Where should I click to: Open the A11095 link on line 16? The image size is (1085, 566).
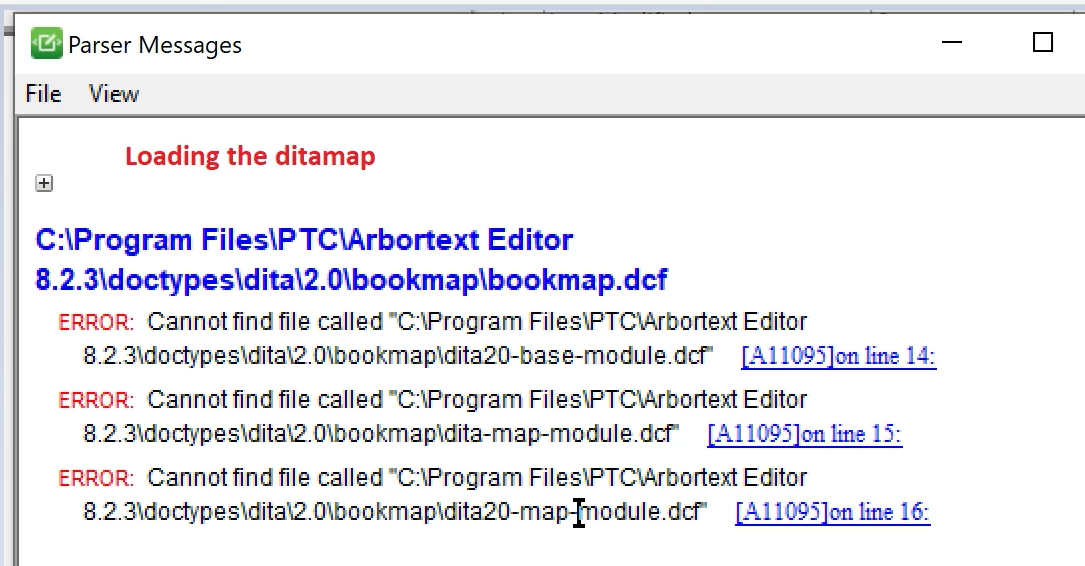pos(832,512)
